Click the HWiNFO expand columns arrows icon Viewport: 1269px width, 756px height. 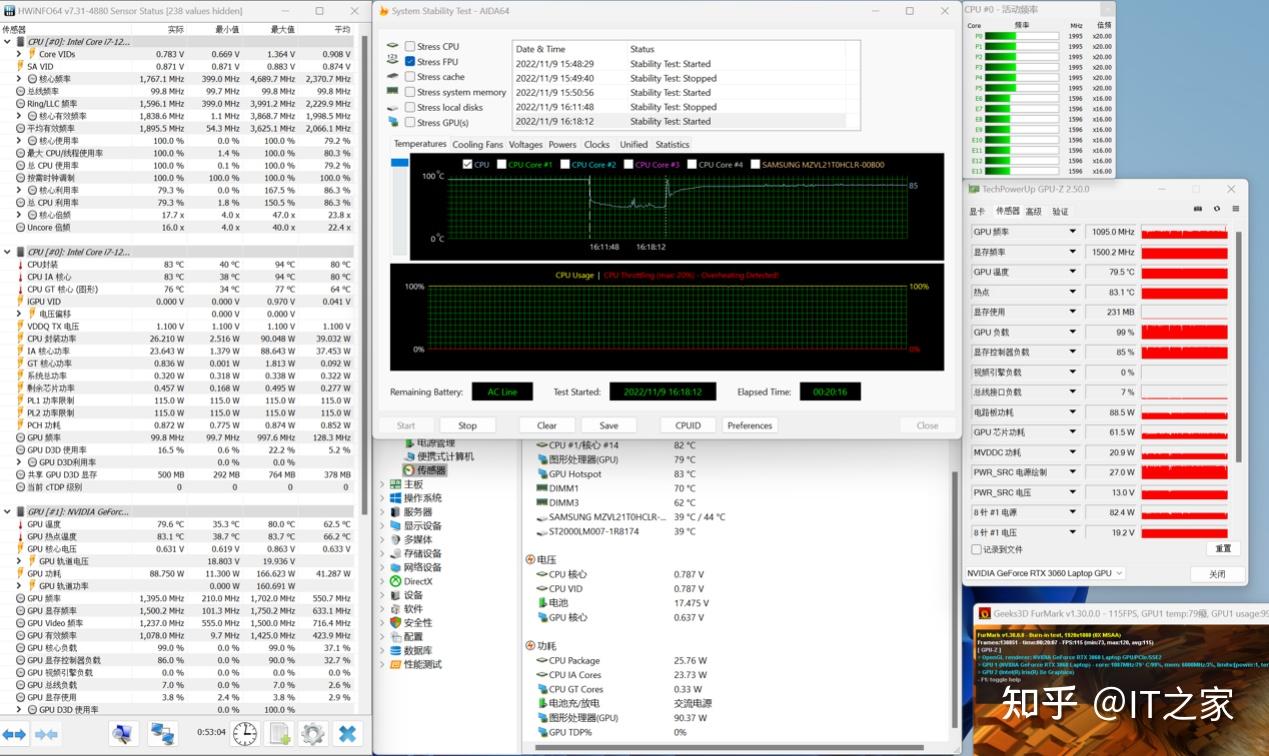(x=14, y=734)
